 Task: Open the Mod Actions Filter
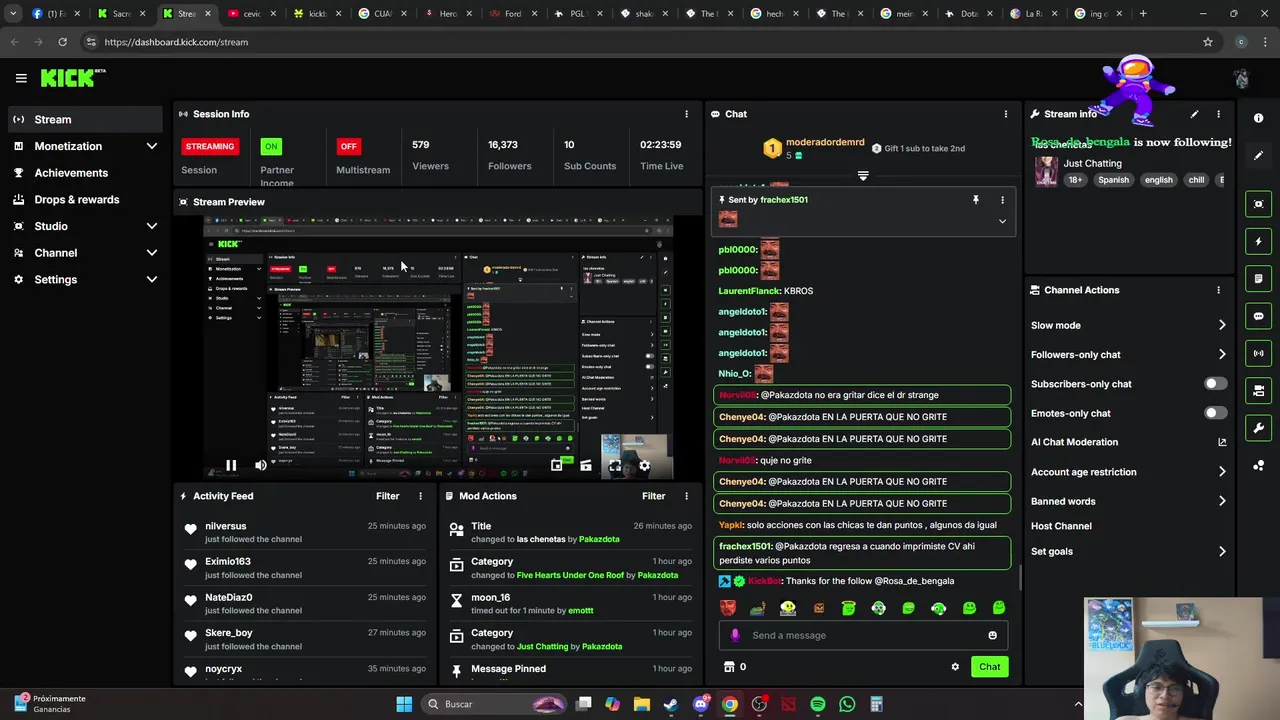click(653, 496)
